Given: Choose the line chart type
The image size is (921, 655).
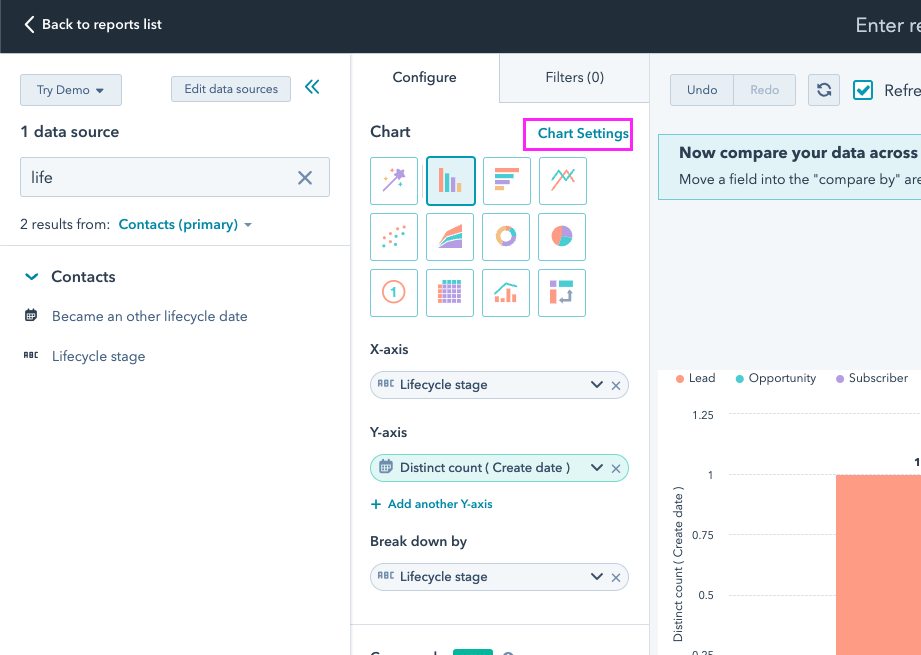Looking at the screenshot, I should (561, 180).
